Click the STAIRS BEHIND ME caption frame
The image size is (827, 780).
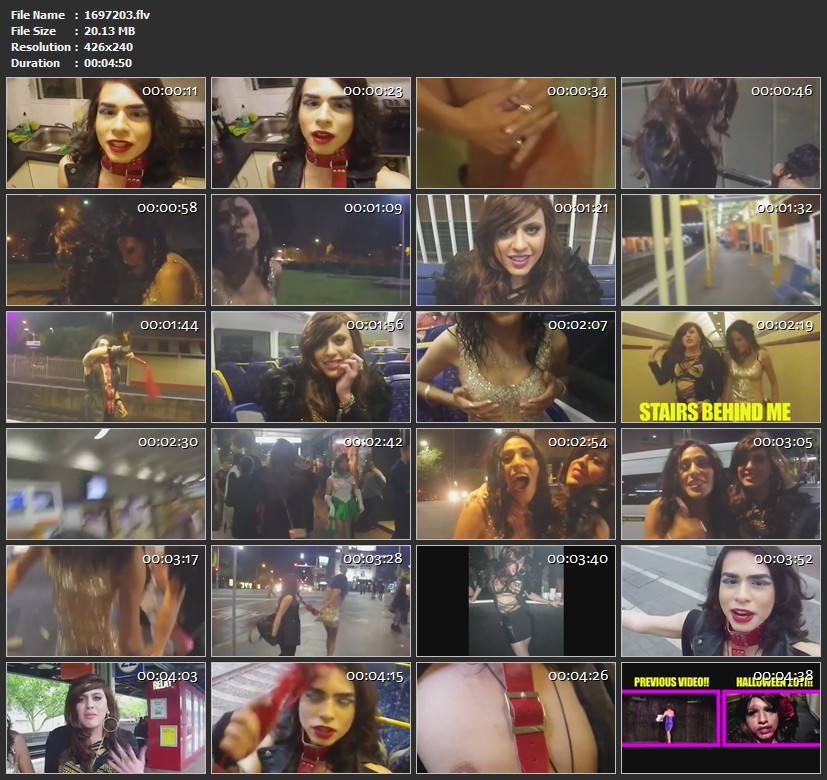720,367
